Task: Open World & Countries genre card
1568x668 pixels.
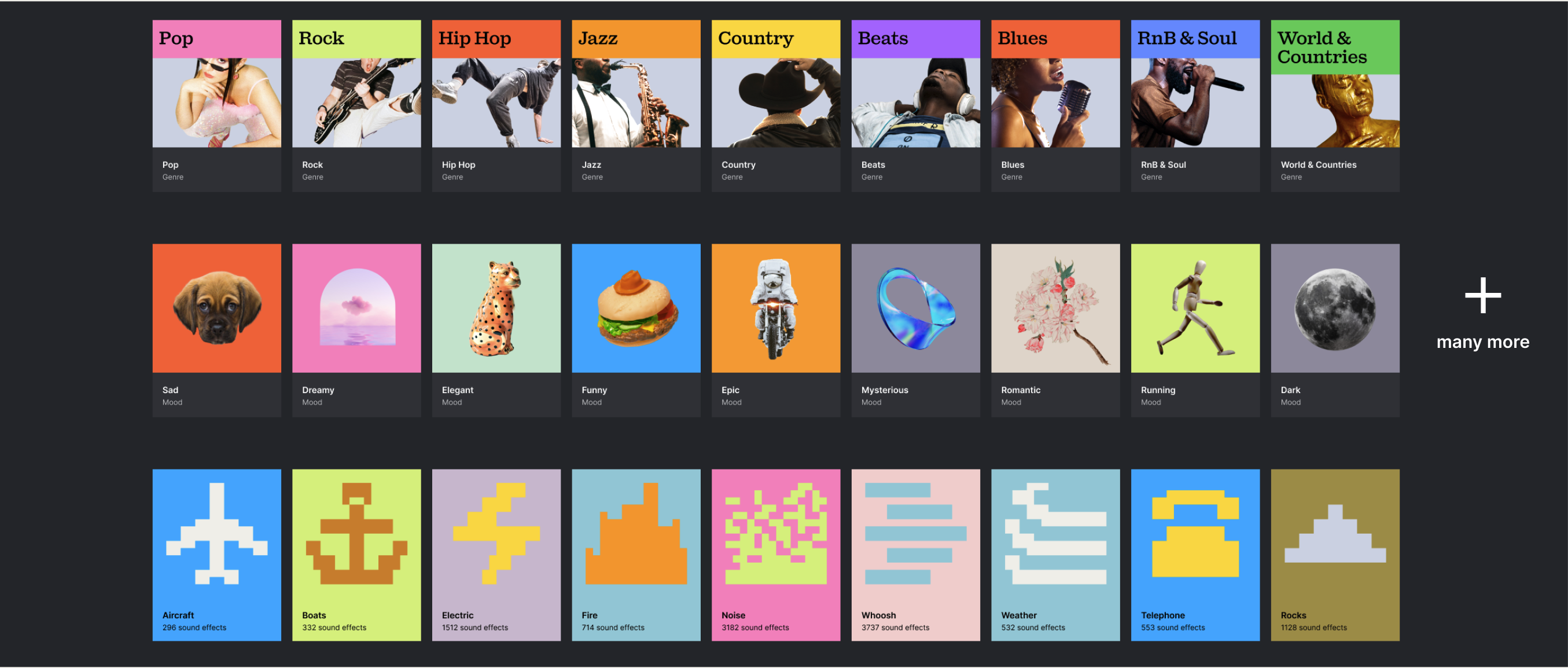Action: 1335,106
